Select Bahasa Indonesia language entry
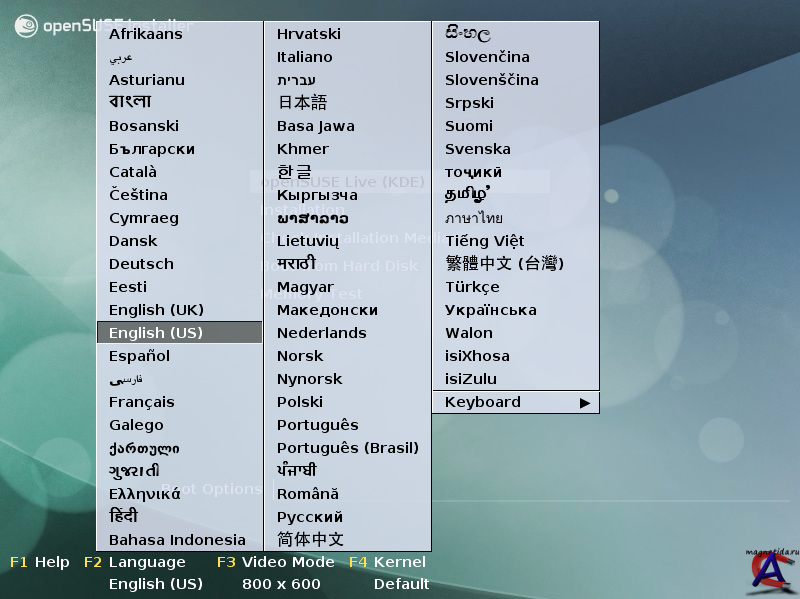 coord(177,540)
